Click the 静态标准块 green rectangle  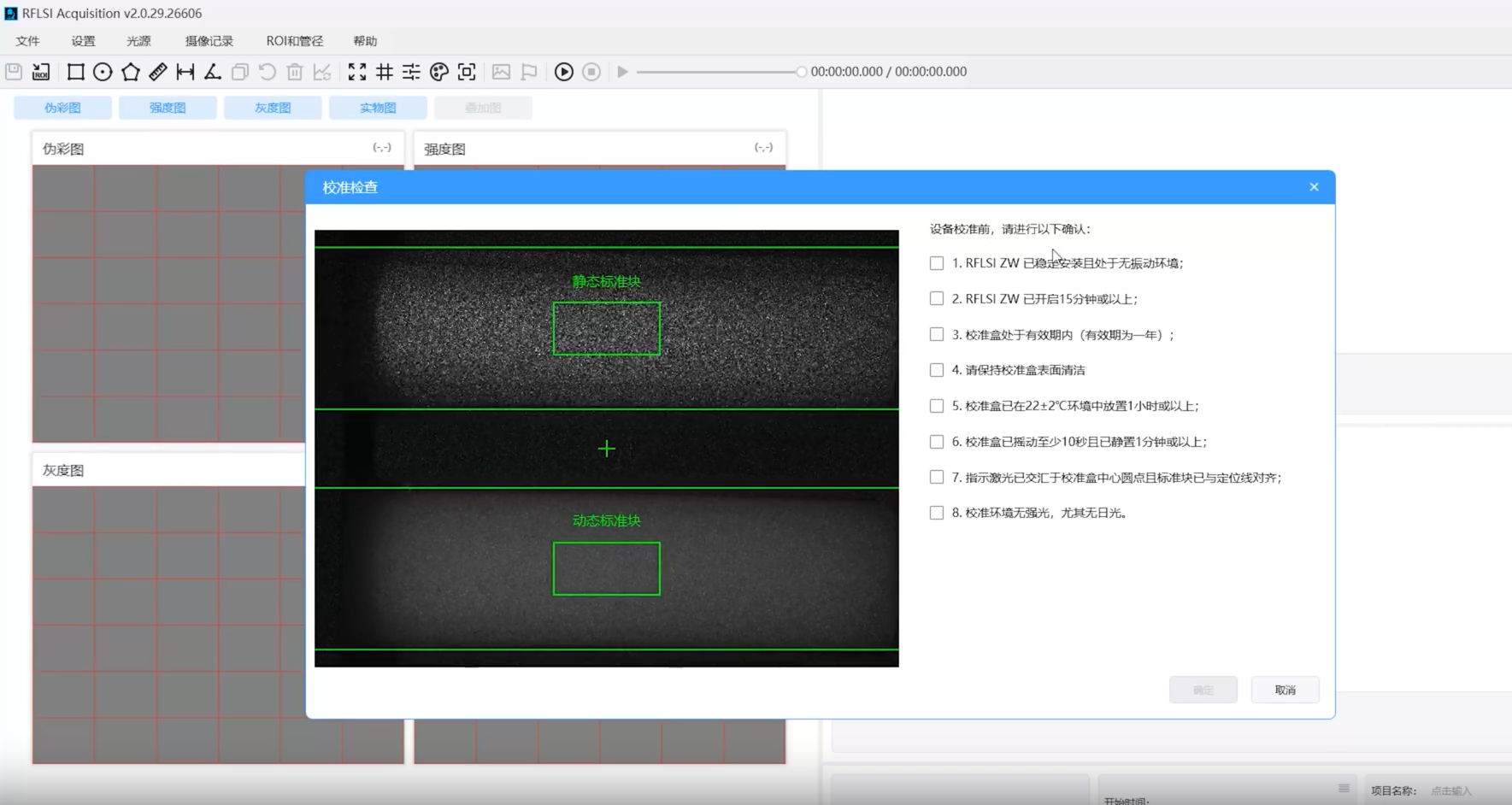pyautogui.click(x=606, y=328)
